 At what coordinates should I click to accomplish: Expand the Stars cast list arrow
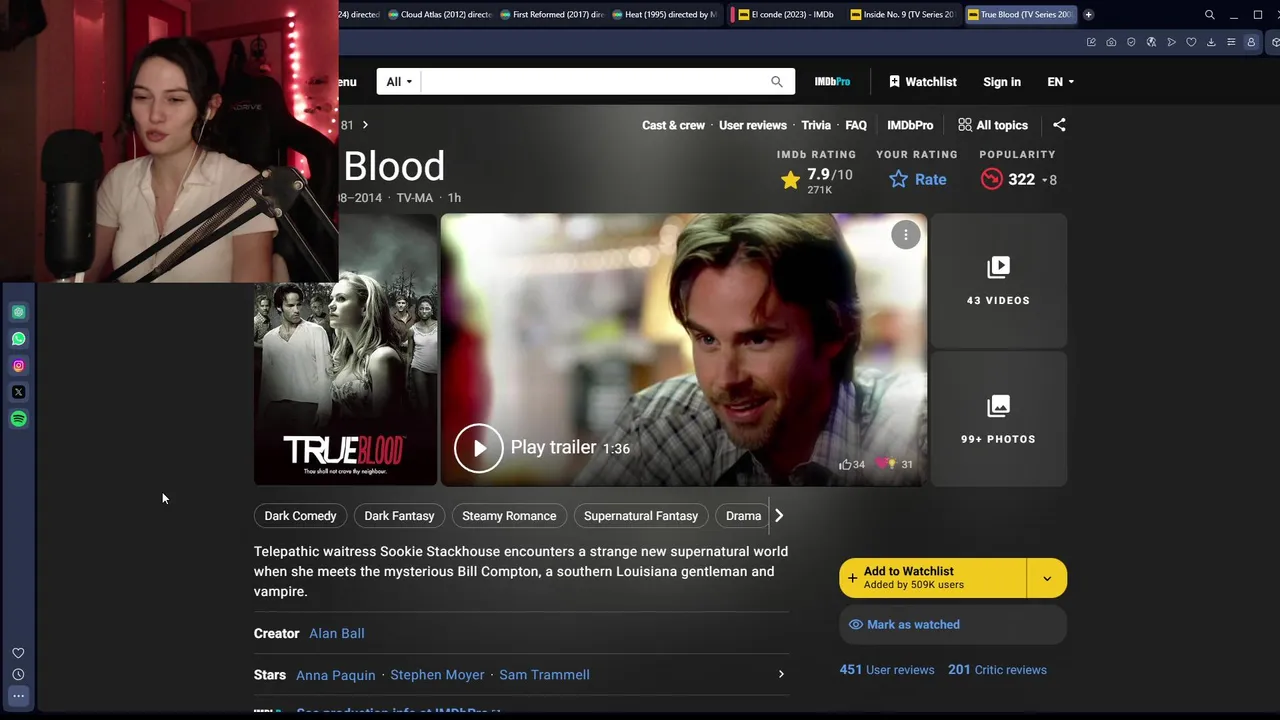781,675
